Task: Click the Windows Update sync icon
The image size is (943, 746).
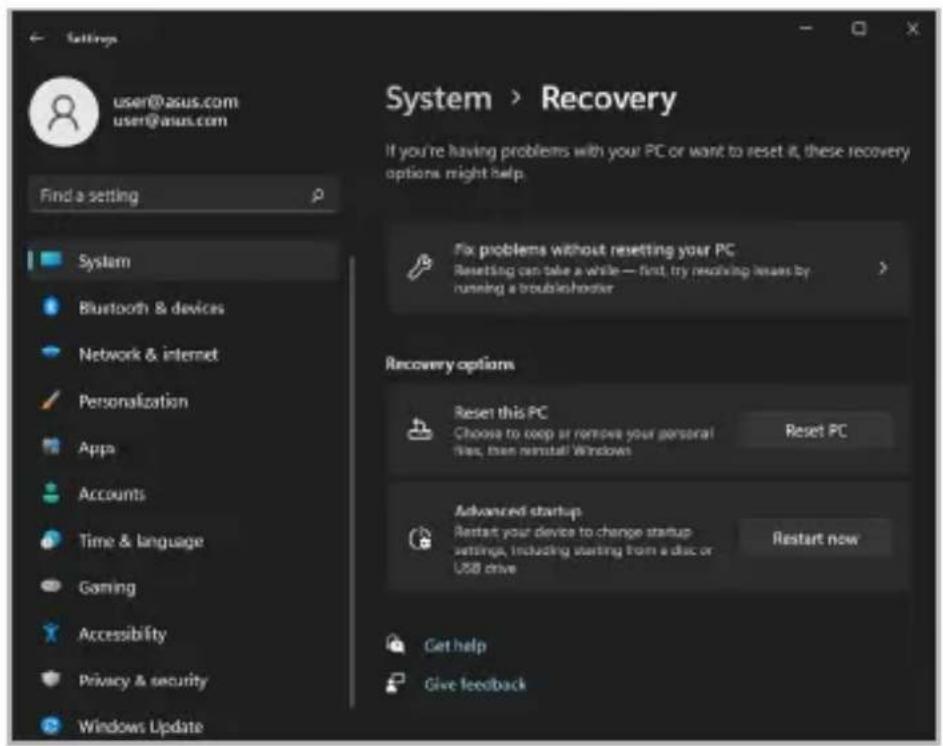Action: 51,726
